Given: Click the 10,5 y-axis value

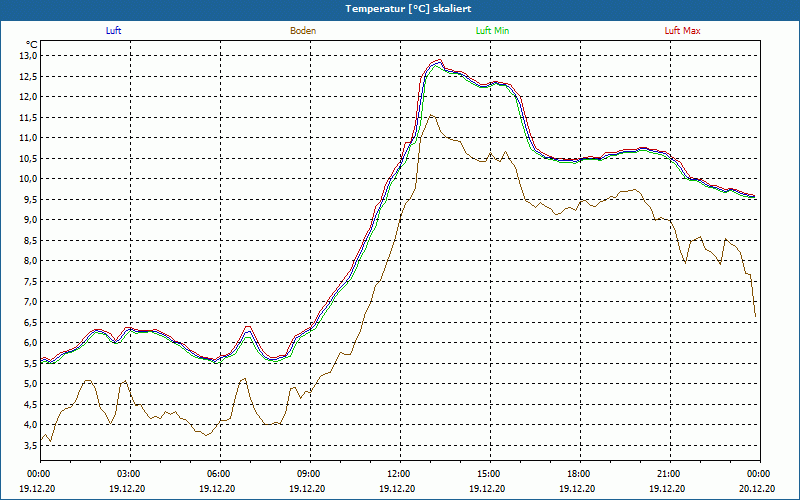Looking at the screenshot, I should pyautogui.click(x=29, y=158).
